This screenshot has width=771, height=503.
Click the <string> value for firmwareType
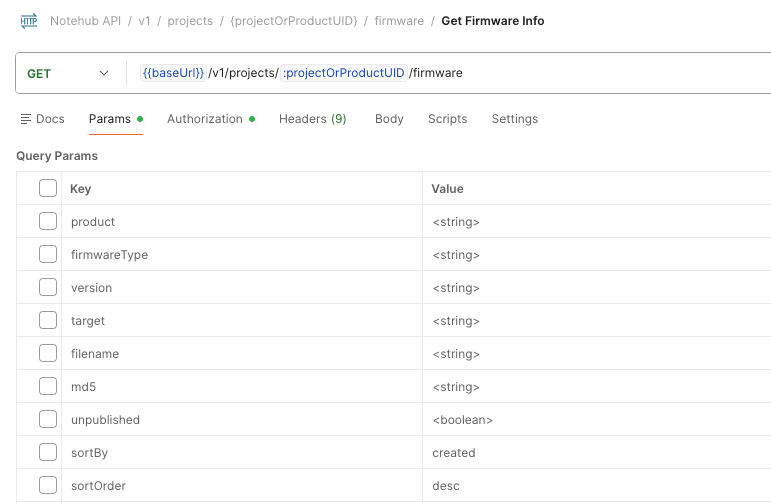point(456,255)
